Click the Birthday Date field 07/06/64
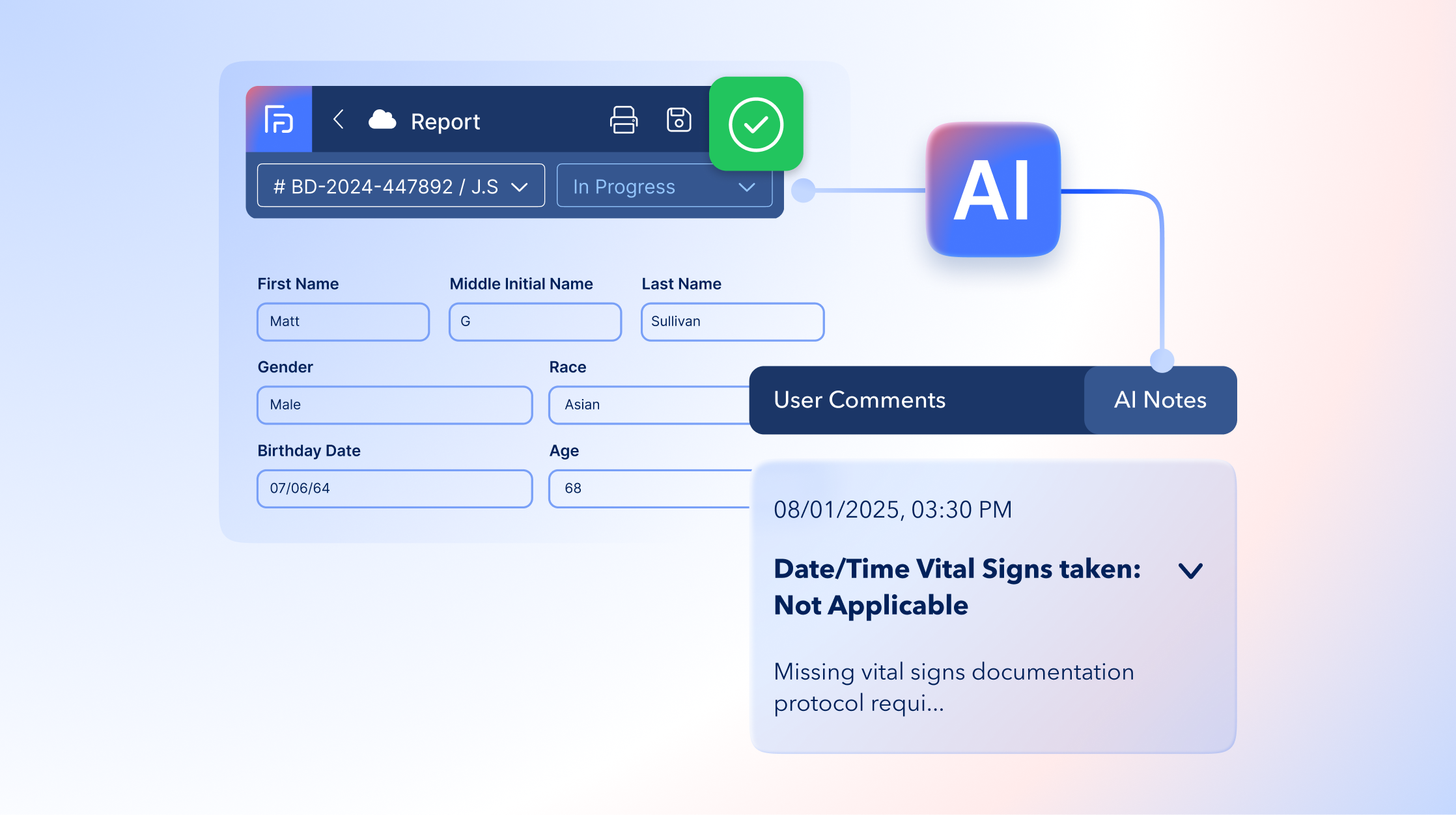The height and width of the screenshot is (815, 1456). (x=394, y=488)
